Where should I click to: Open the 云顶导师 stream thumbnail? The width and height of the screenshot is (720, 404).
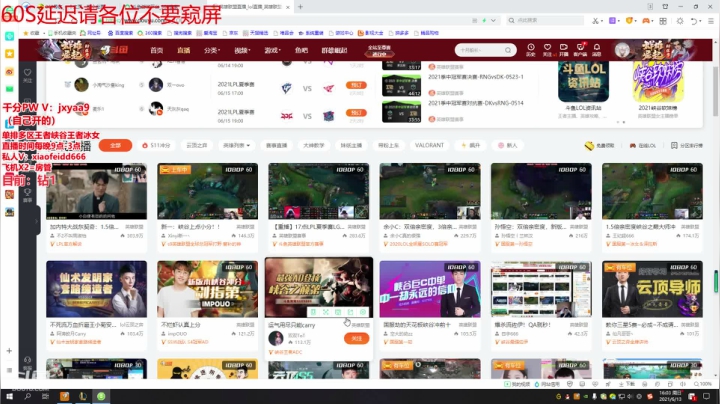click(652, 289)
